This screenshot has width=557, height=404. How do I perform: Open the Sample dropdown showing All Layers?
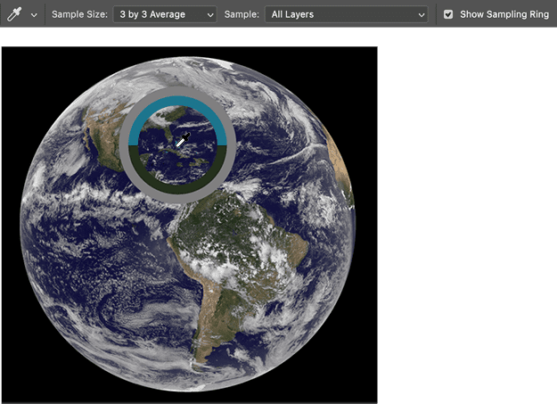click(x=346, y=14)
